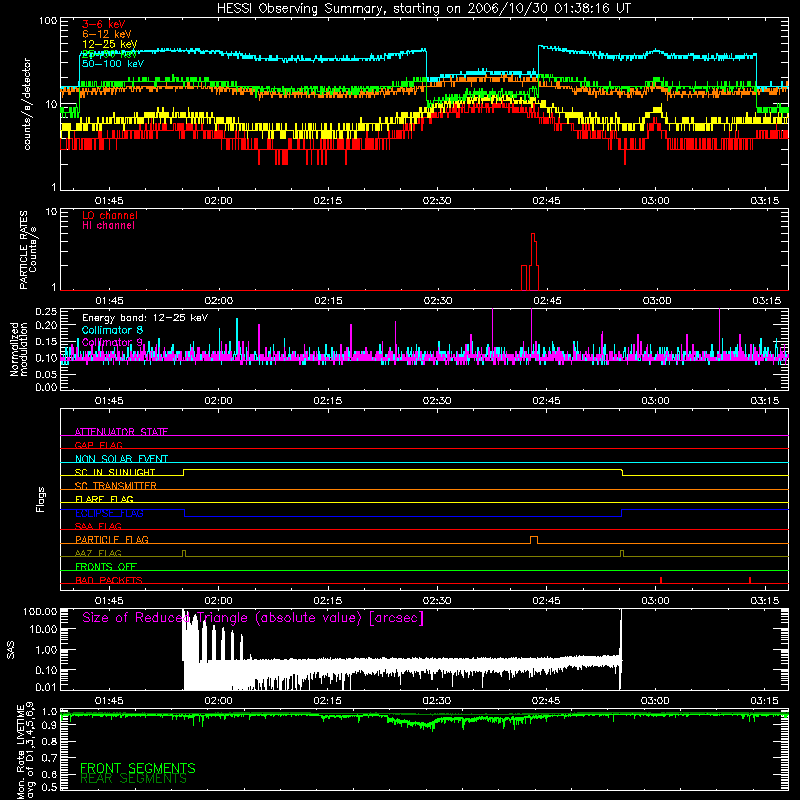Click the vertical 'Flags' axis label

[x=40, y=499]
